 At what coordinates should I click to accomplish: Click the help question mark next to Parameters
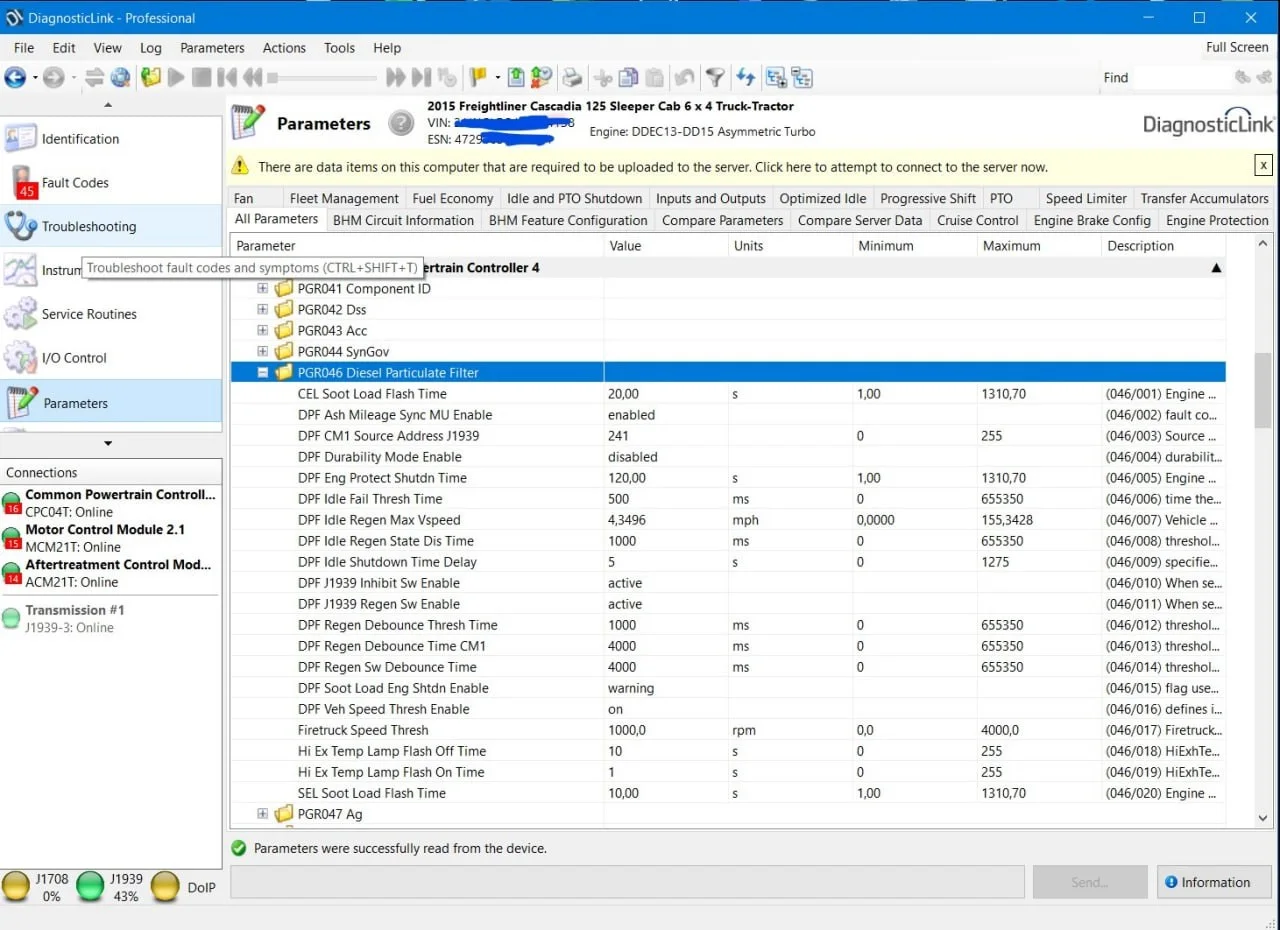click(x=401, y=123)
